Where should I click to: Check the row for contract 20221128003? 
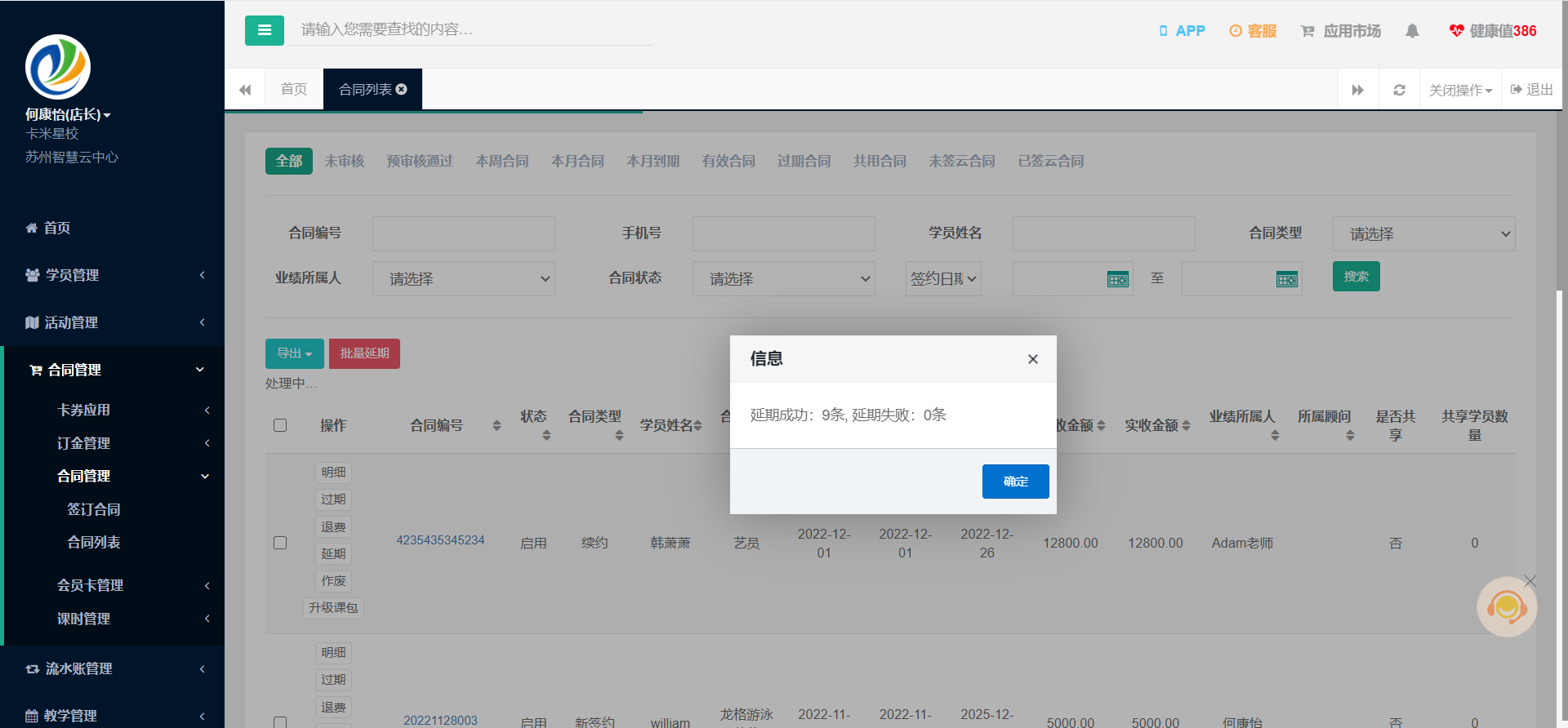coord(280,722)
